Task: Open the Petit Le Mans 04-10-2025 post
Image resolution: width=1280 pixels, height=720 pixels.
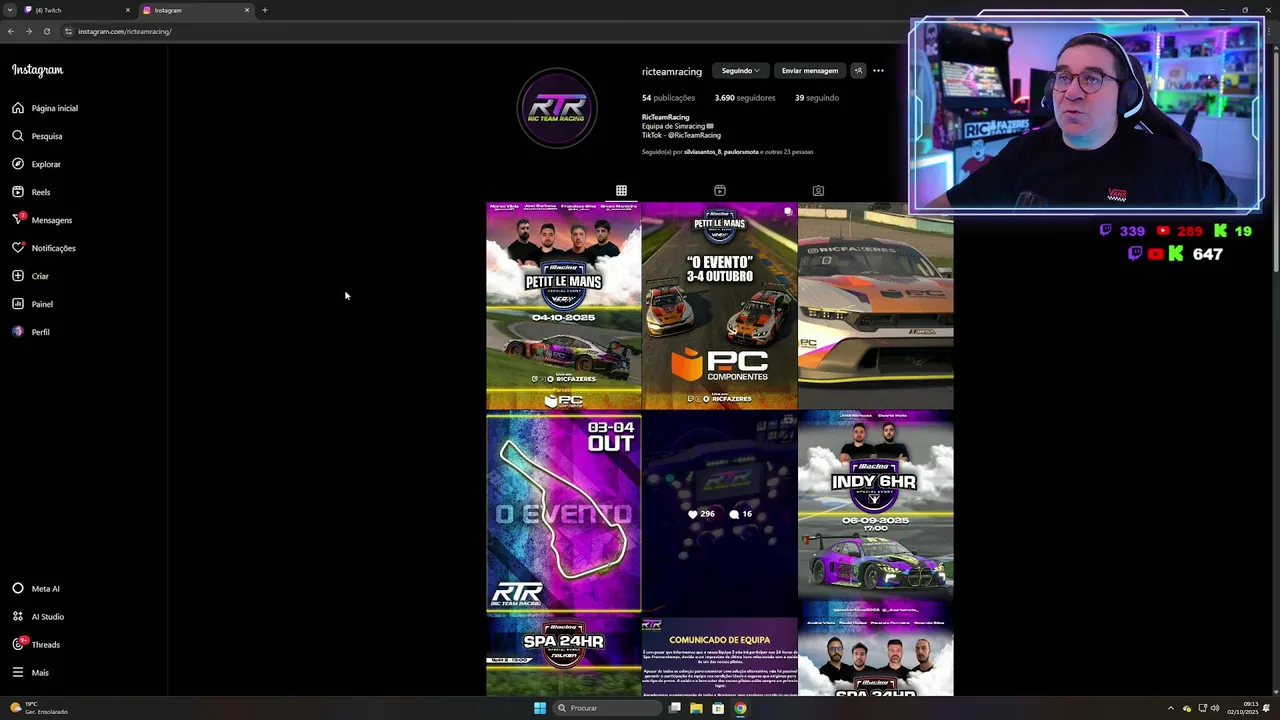Action: coord(563,306)
